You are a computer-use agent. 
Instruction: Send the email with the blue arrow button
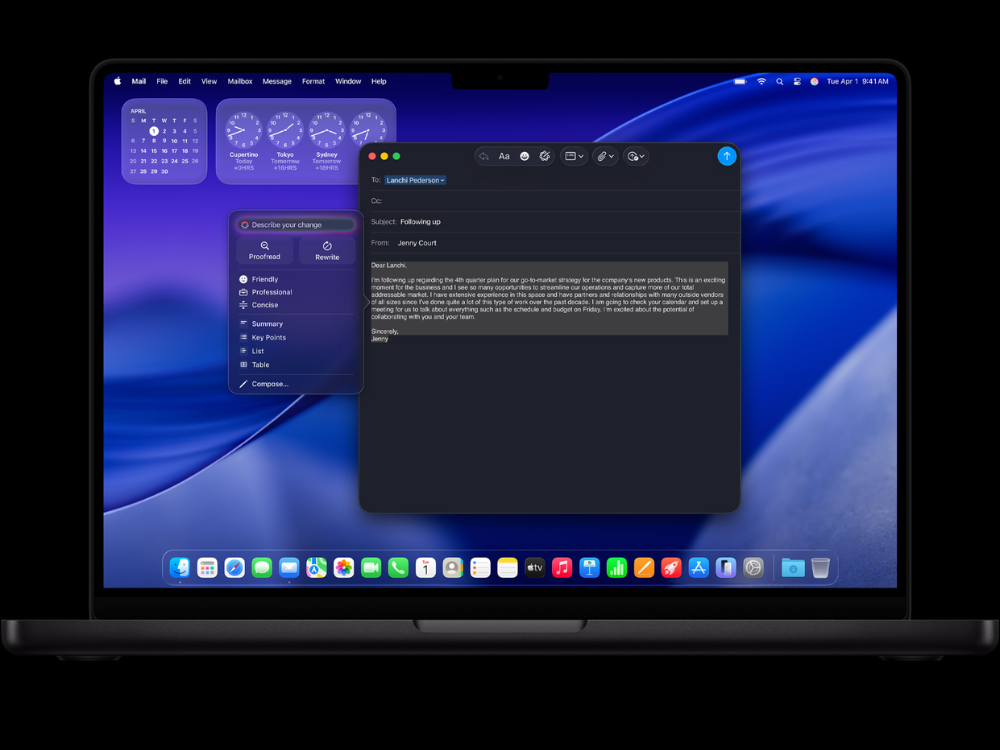pyautogui.click(x=727, y=156)
